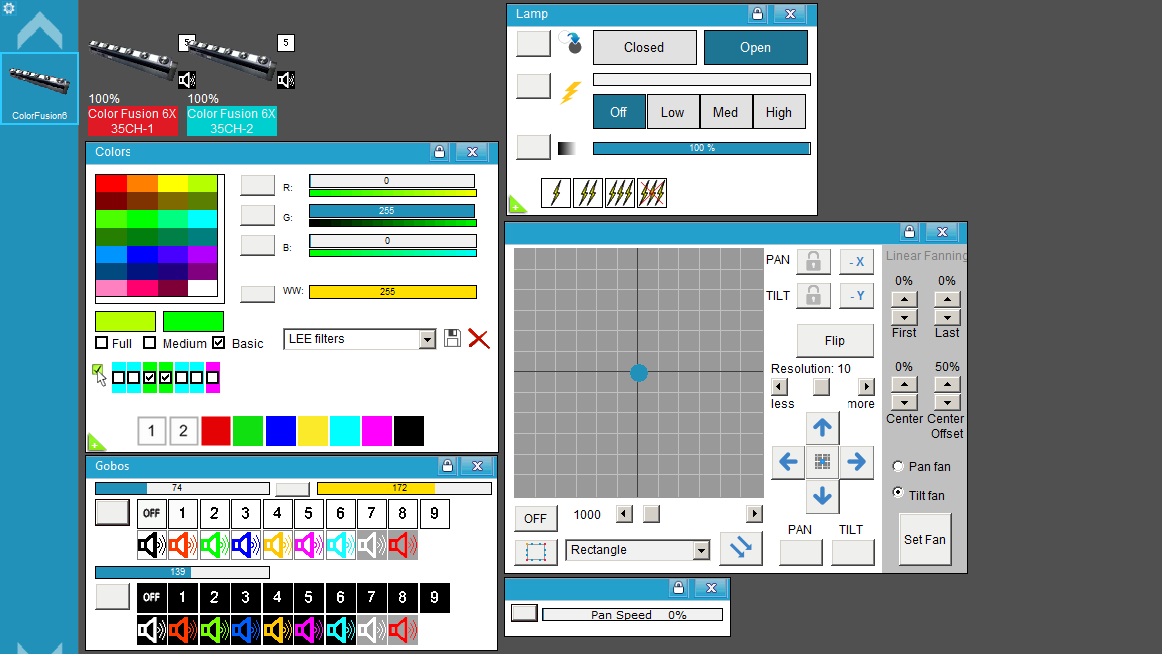The height and width of the screenshot is (654, 1162).
Task: Click green speaker icon under first gobo row
Action: [214, 545]
